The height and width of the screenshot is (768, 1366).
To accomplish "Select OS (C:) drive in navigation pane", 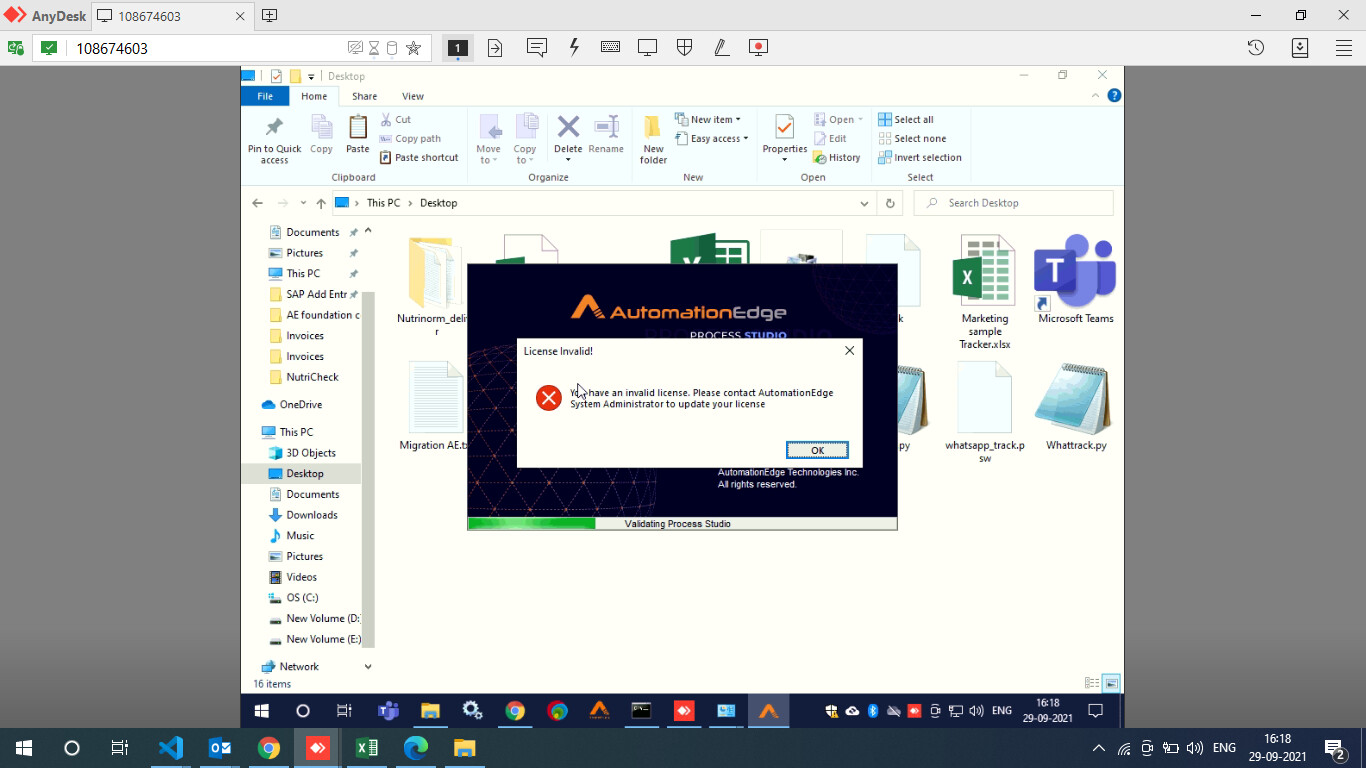I will (x=293, y=598).
